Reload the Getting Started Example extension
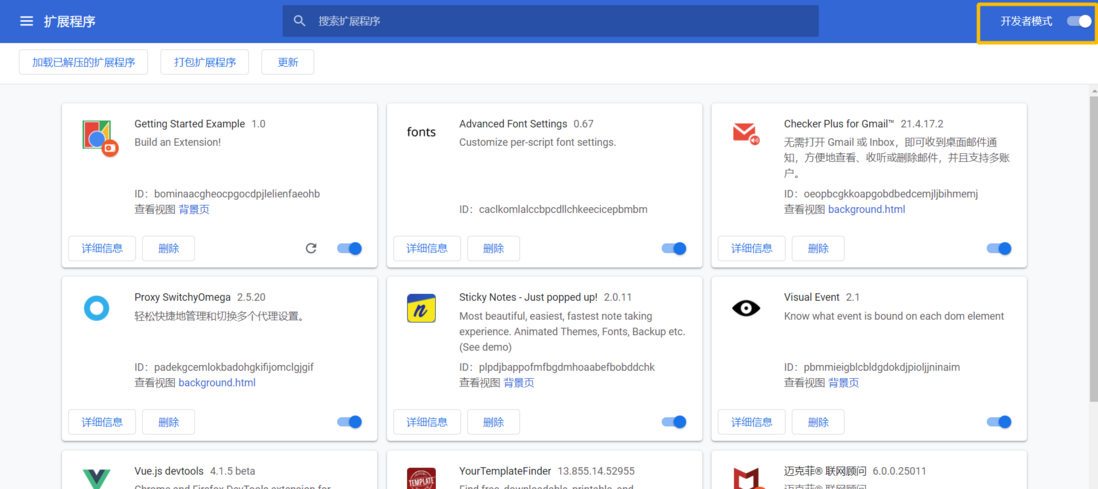Viewport: 1098px width, 489px height. click(312, 248)
